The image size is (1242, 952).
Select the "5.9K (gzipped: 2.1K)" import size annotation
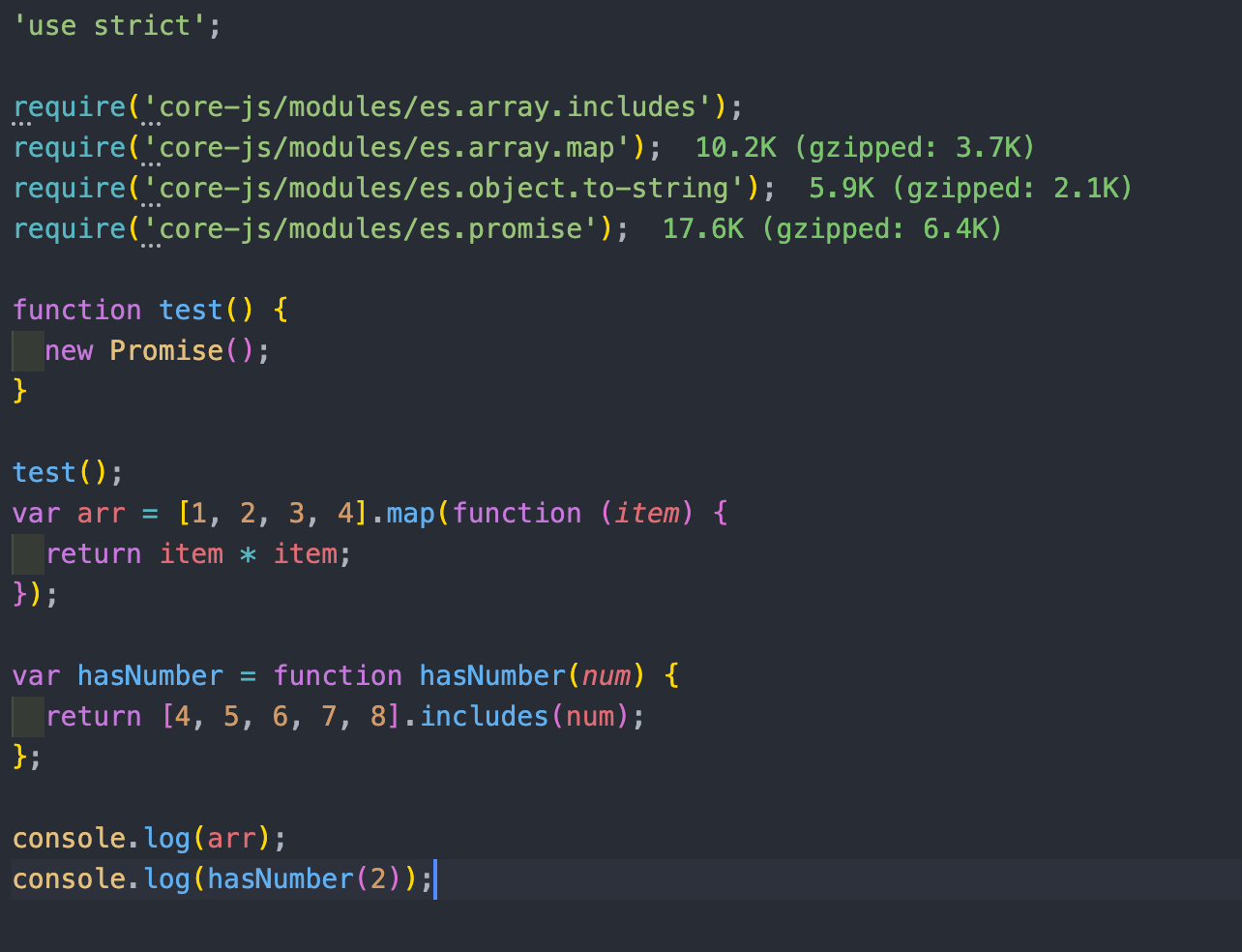(x=970, y=188)
